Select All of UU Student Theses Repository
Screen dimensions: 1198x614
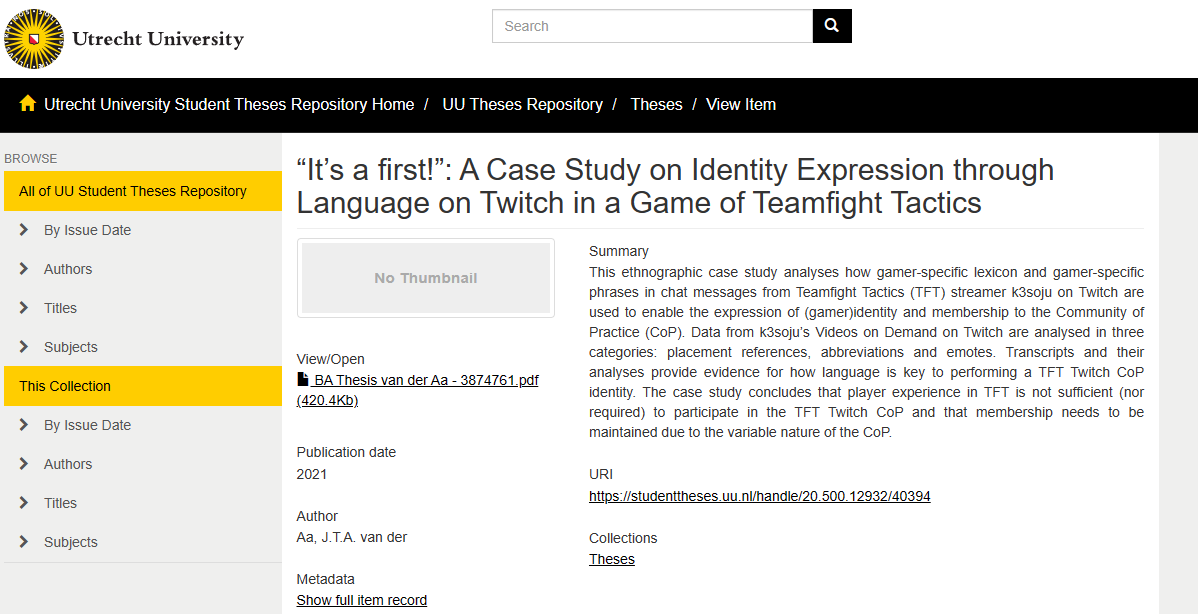(143, 191)
